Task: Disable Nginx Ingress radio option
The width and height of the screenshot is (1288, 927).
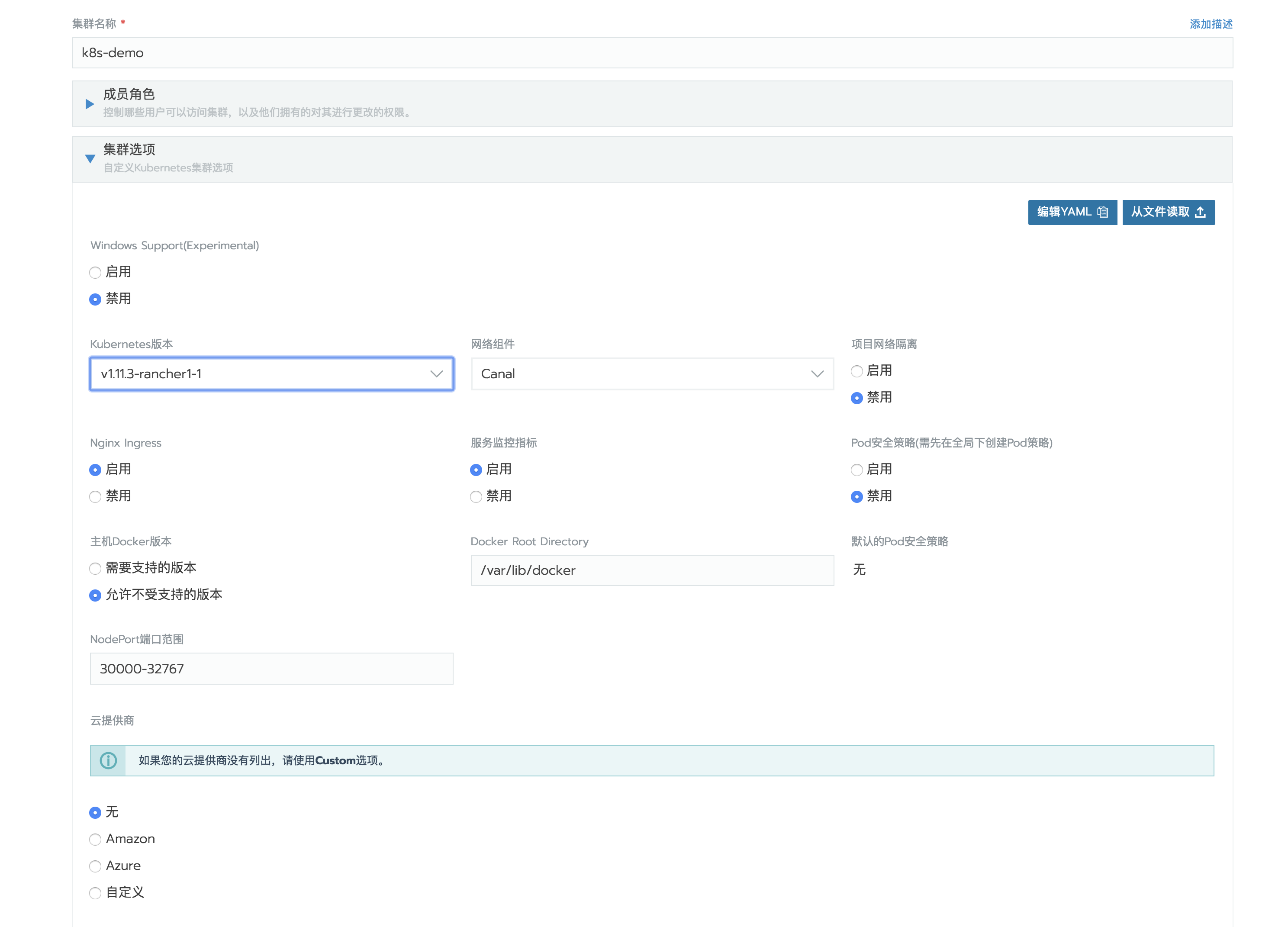Action: [95, 497]
